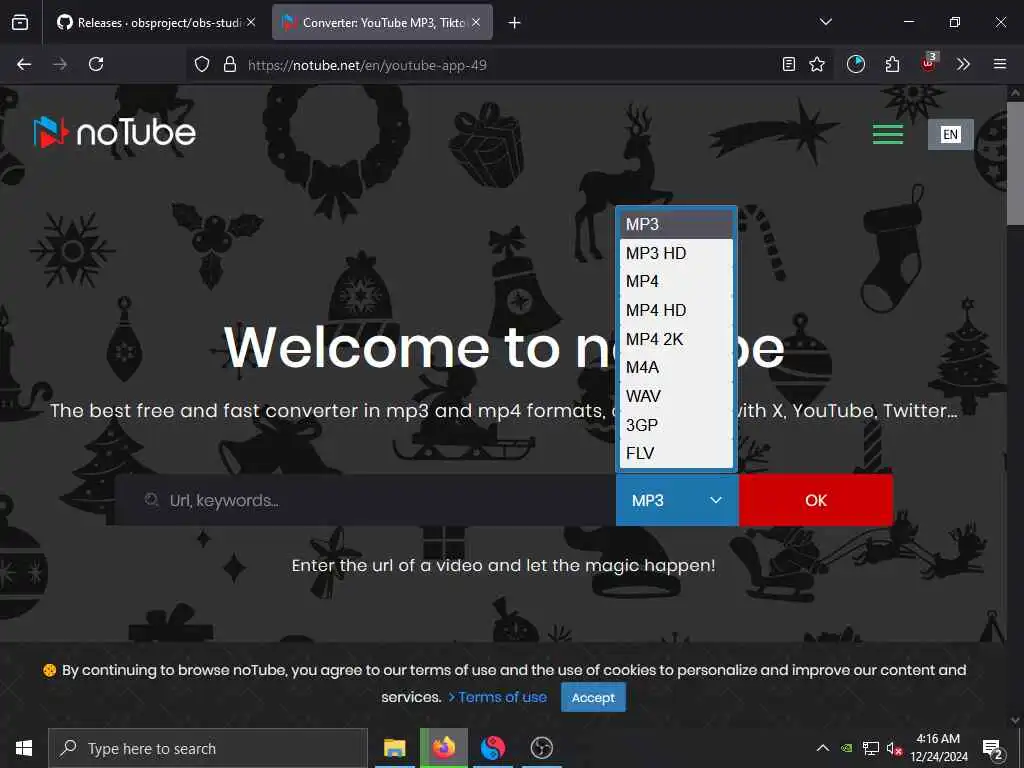The height and width of the screenshot is (768, 1024).
Task: Toggle reader view icon
Action: [x=789, y=64]
